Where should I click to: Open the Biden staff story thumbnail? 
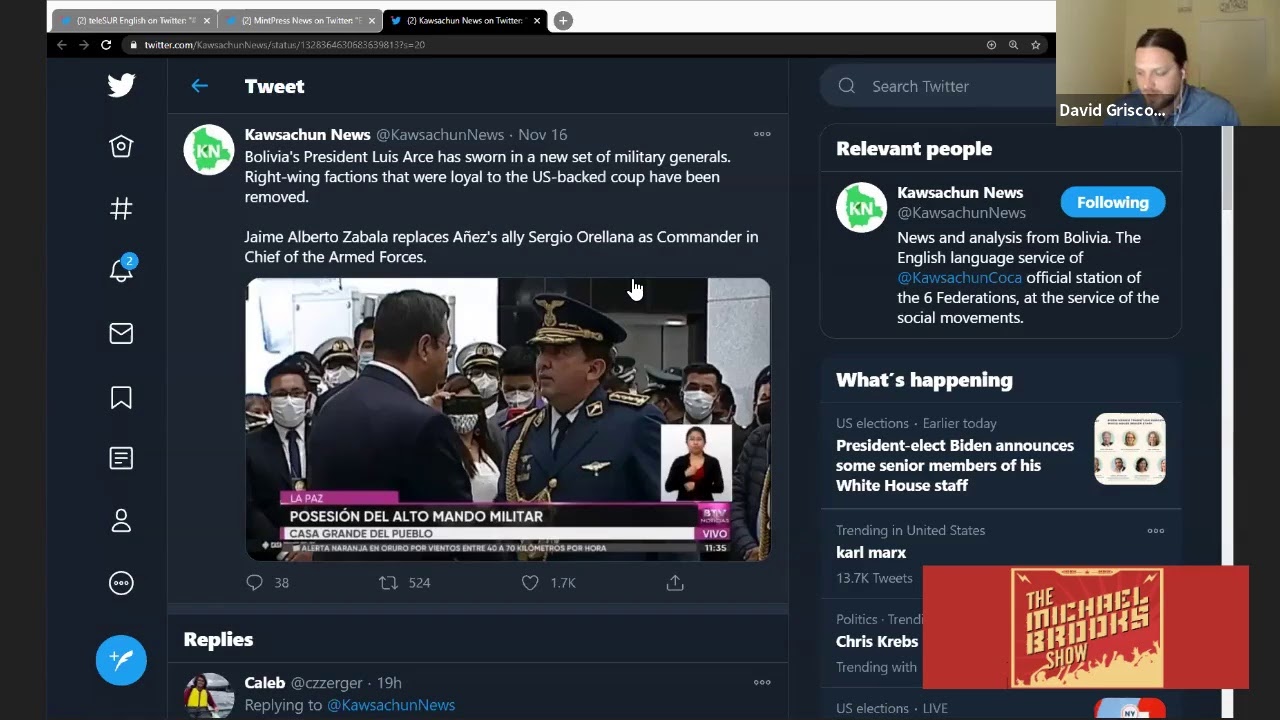pos(1130,449)
